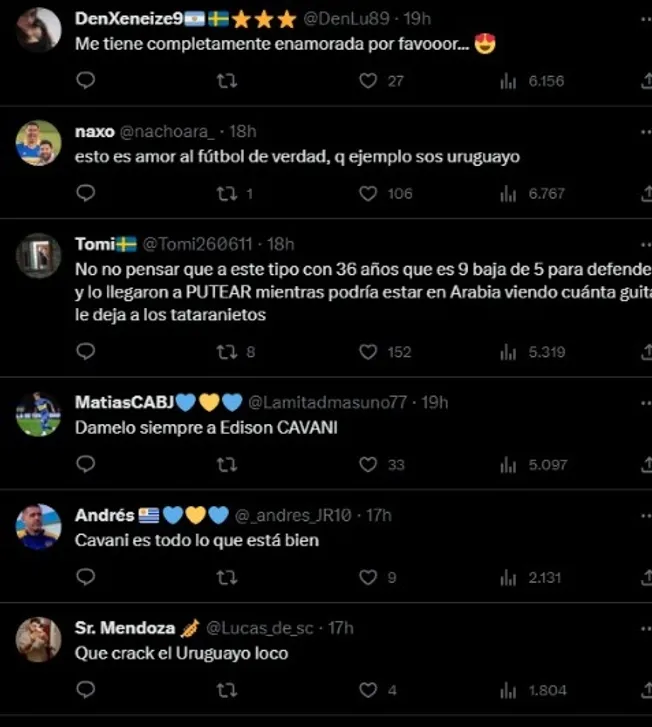Like DenXeneize9's tweet with 27 likes
This screenshot has height=727, width=652.
[x=368, y=81]
